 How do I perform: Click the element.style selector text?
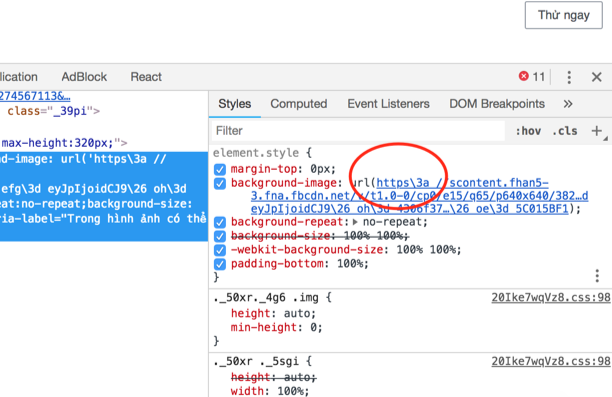tap(256, 153)
